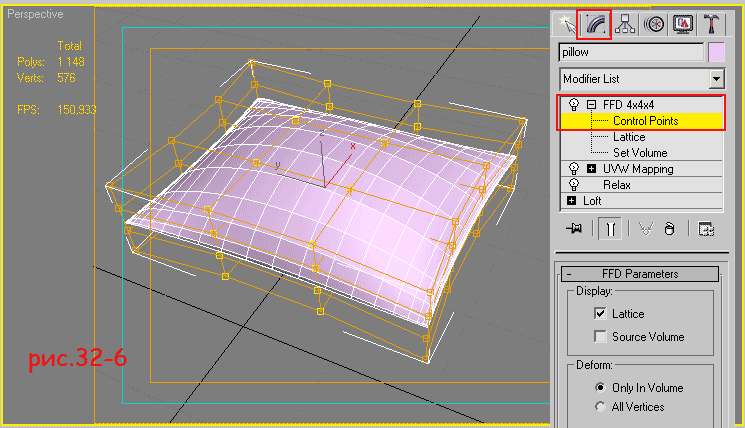Screen dimensions: 745x428
Task: Open the Display panel tab
Action: (684, 23)
